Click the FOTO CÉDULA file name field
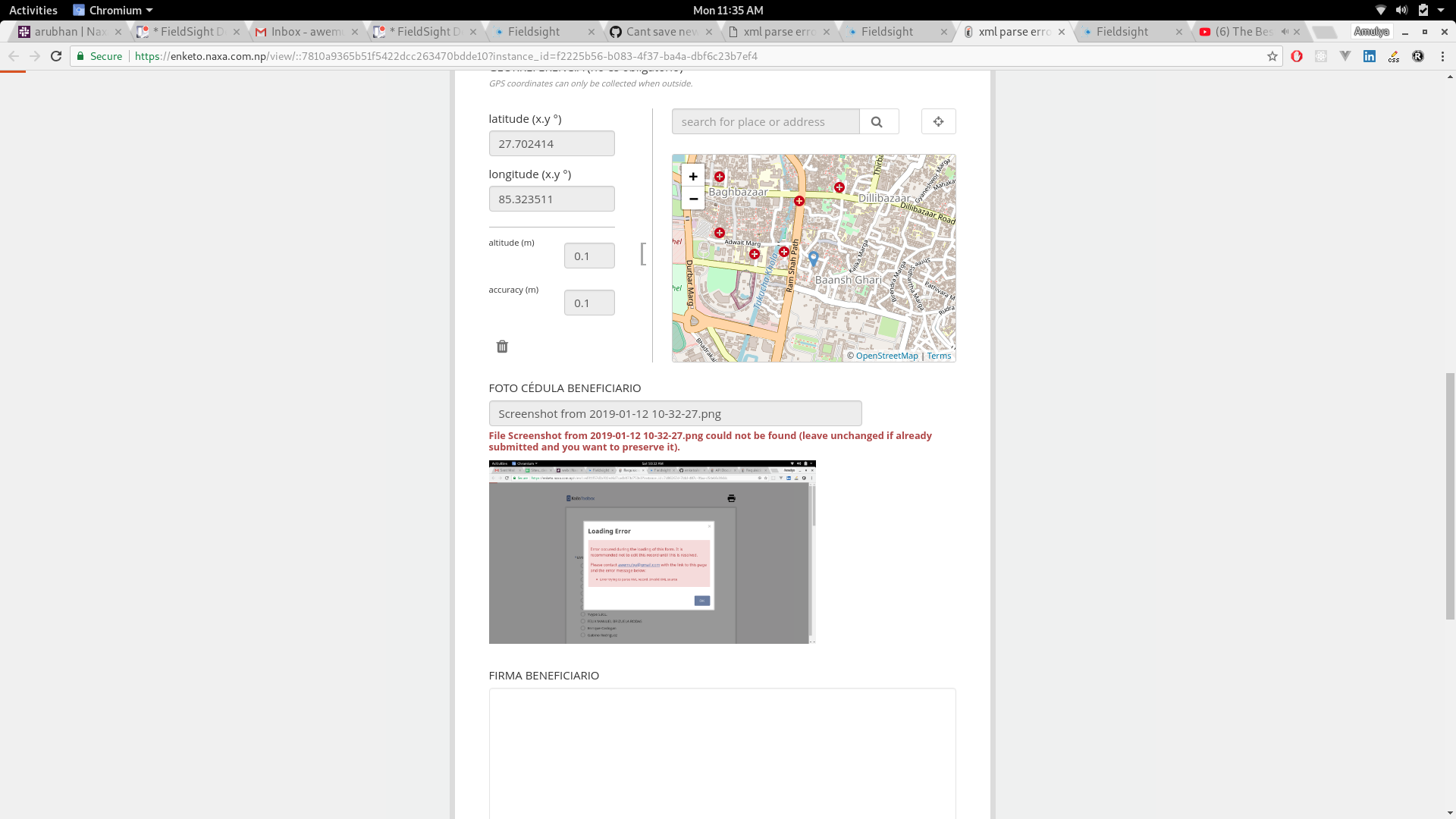The image size is (1456, 819). point(675,413)
